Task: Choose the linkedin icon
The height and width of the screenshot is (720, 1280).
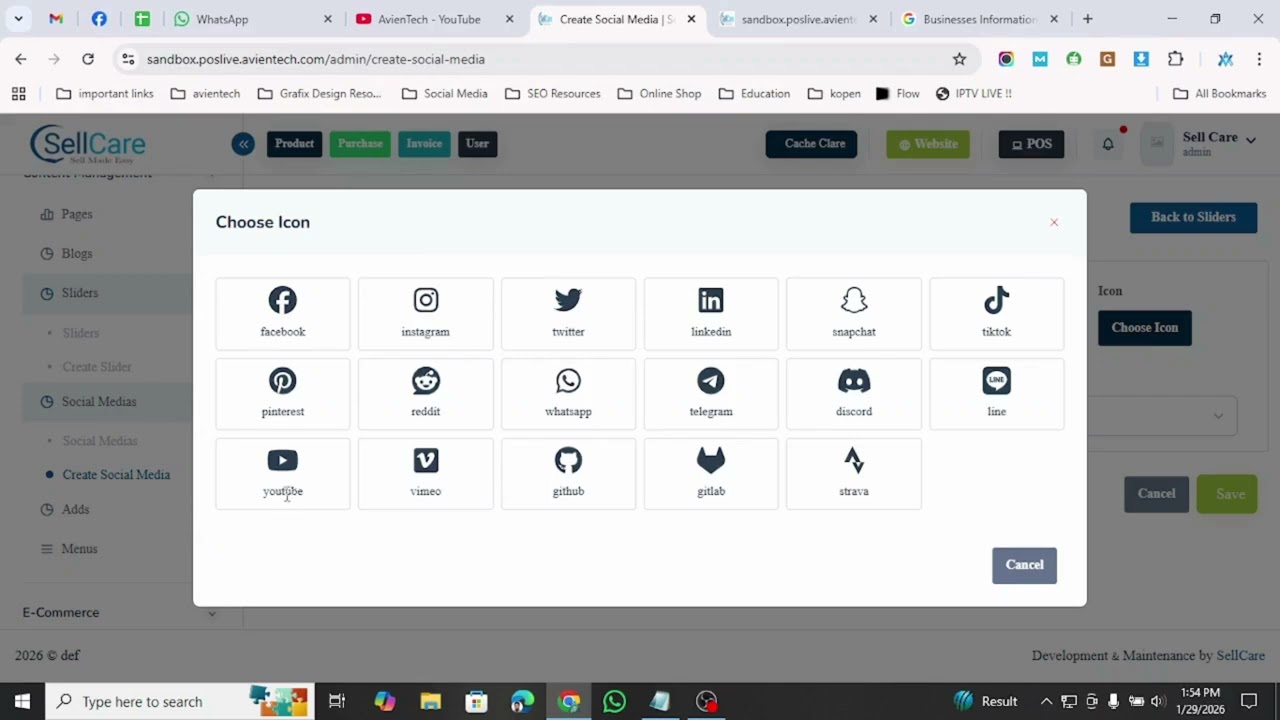Action: pyautogui.click(x=711, y=314)
